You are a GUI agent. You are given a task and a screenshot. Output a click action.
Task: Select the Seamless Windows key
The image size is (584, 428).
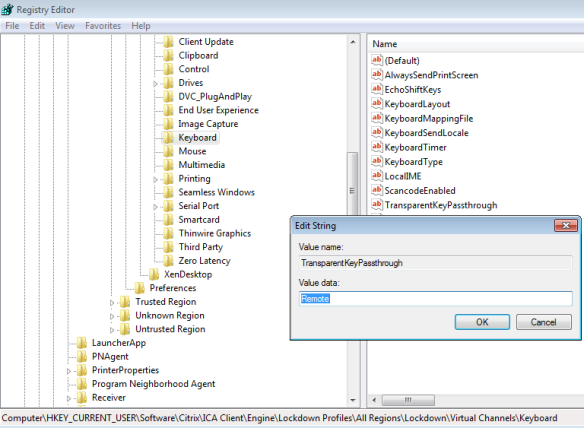216,192
